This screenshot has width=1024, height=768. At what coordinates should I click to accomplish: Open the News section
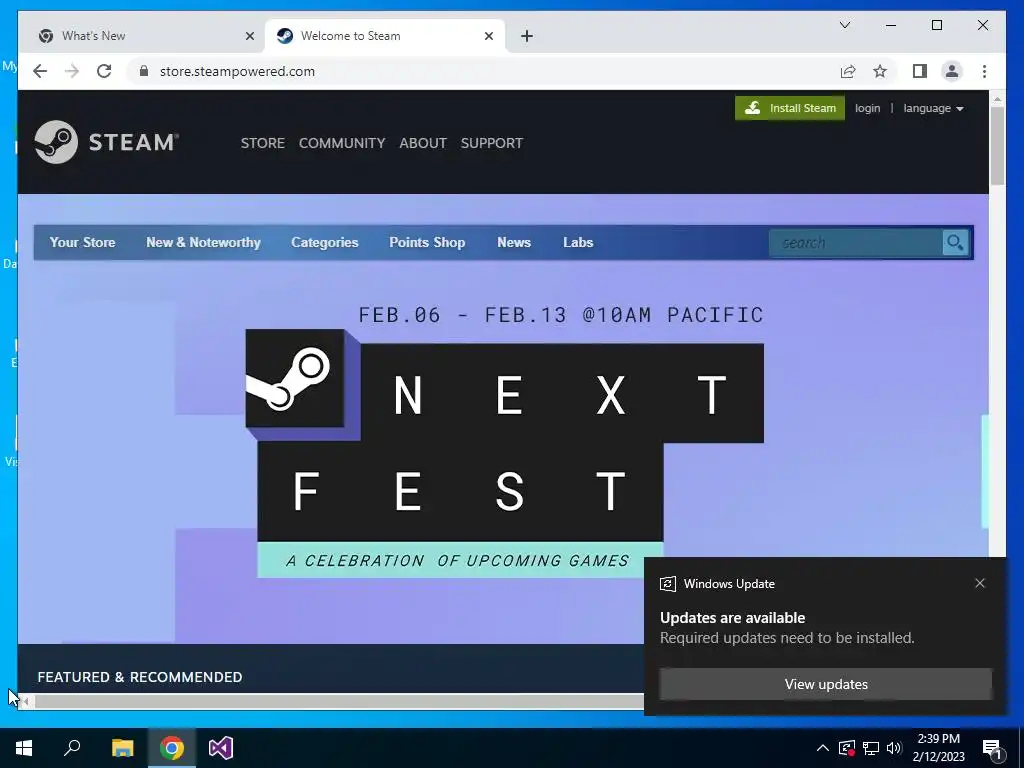coord(514,242)
